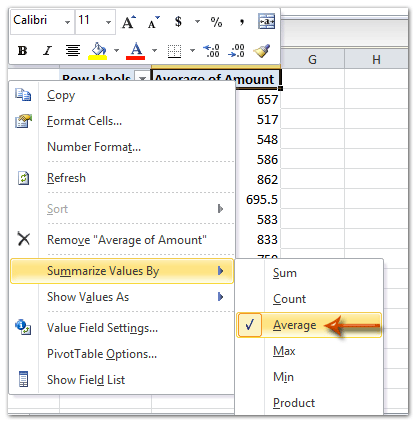The image size is (419, 425).
Task: Toggle Bold in the mini toolbar
Action: click(x=22, y=51)
